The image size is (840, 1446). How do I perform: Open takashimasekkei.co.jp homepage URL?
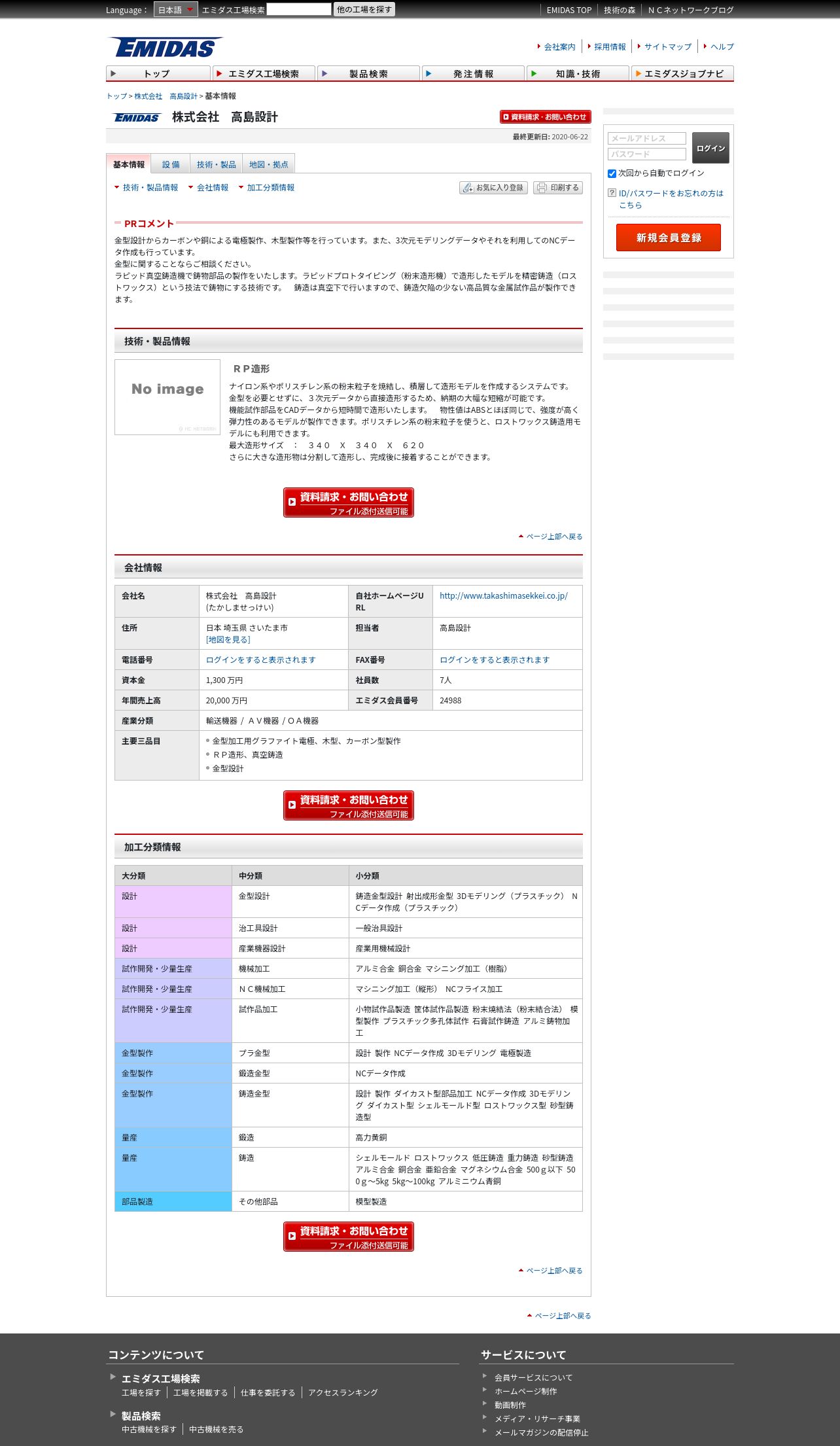pyautogui.click(x=504, y=595)
